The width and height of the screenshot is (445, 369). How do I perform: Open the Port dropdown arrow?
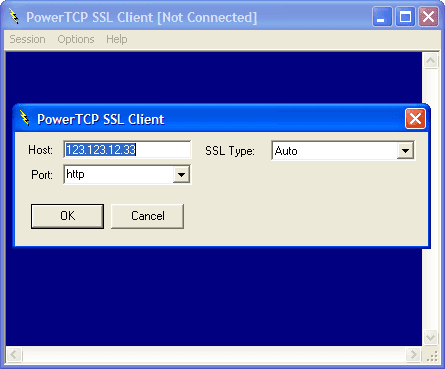(181, 174)
